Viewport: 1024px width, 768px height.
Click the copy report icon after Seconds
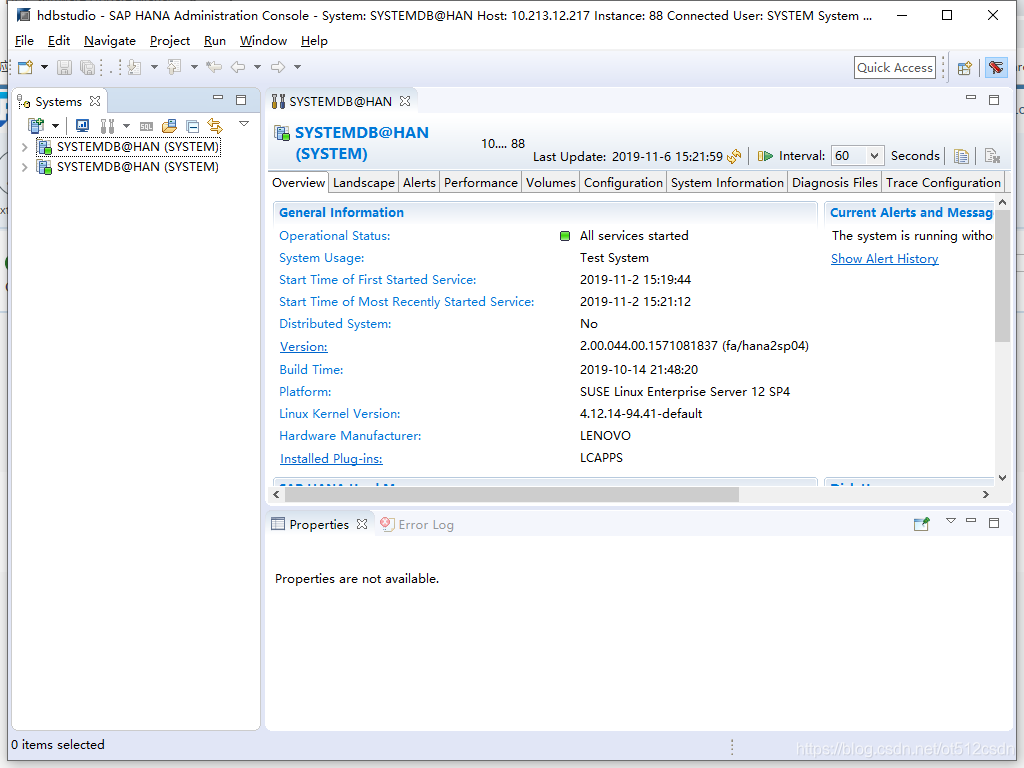[961, 156]
